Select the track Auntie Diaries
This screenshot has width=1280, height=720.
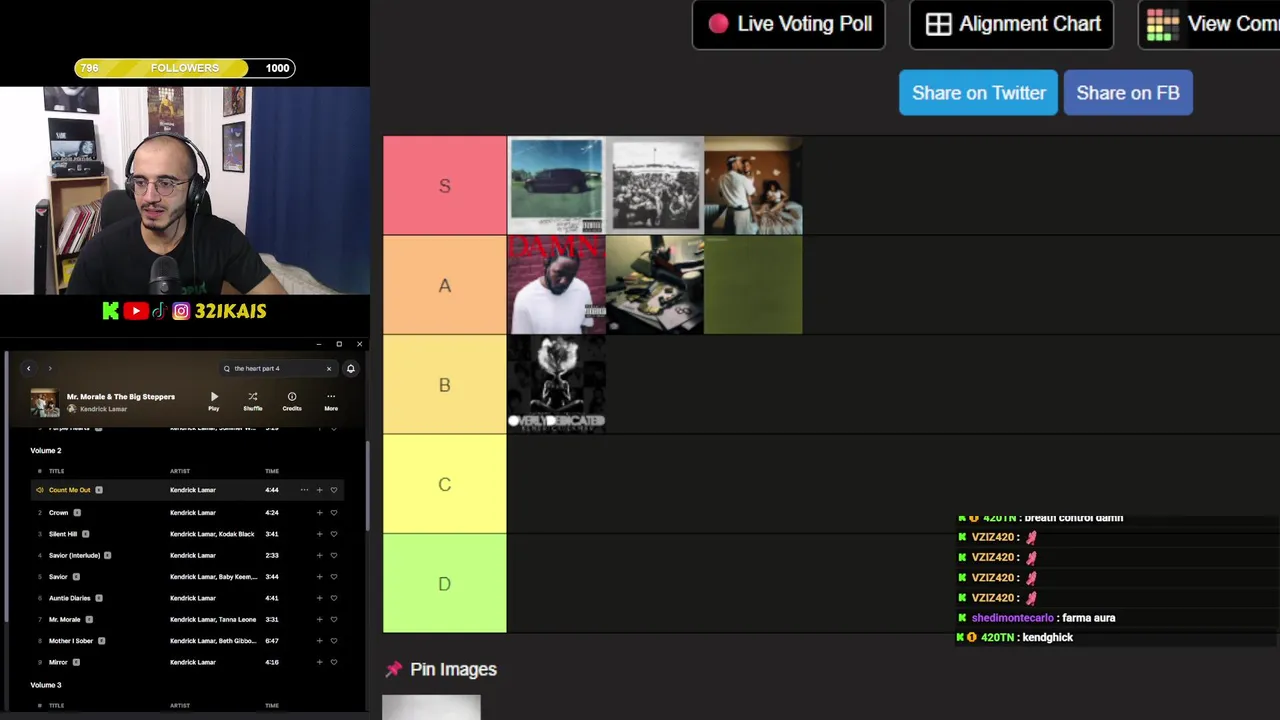pos(70,598)
